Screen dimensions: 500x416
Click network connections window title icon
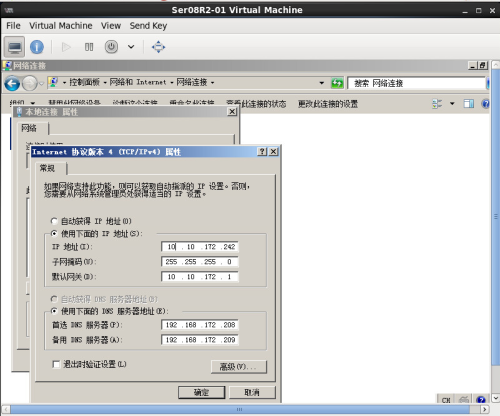[x=7, y=66]
